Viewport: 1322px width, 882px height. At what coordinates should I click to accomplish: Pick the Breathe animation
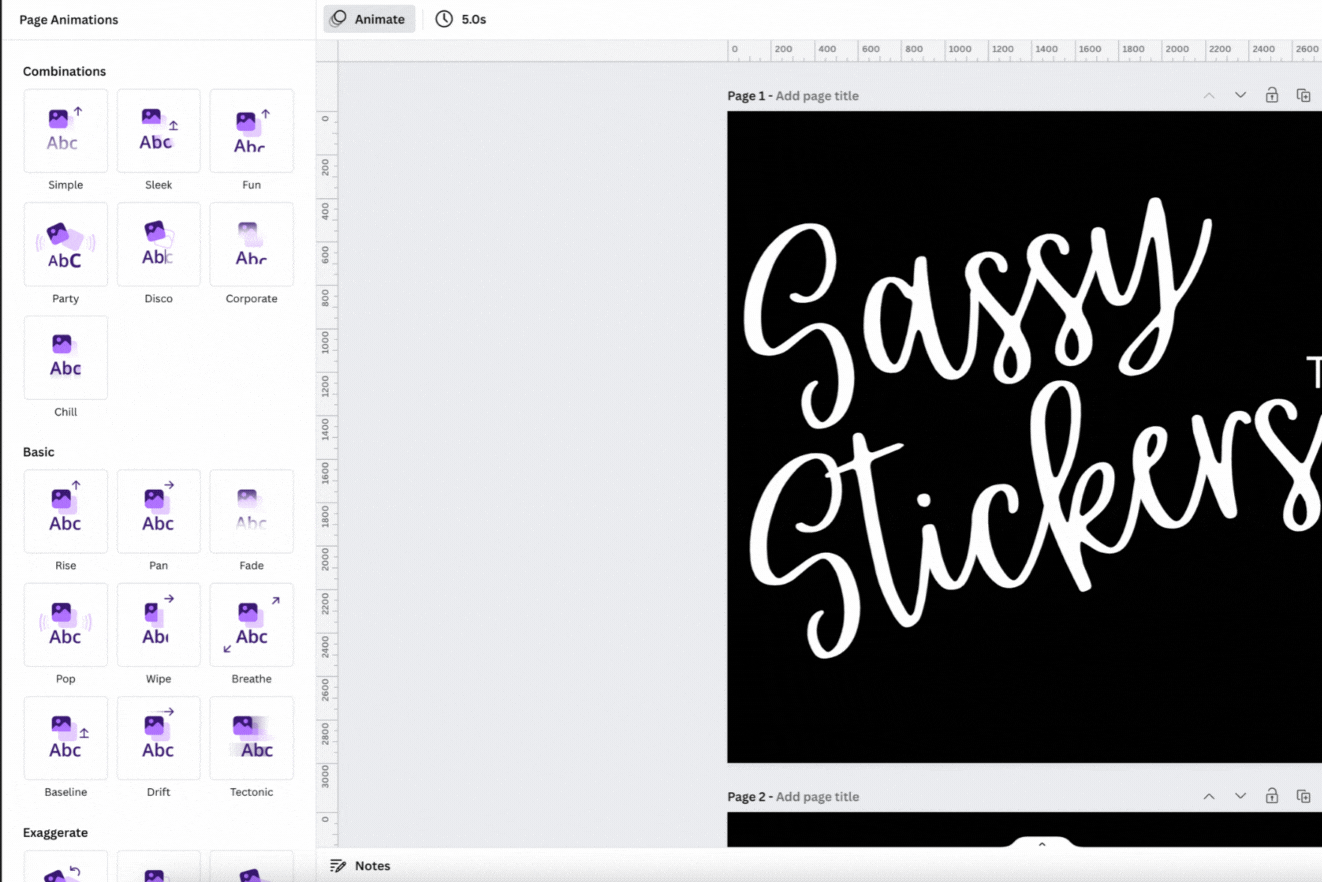[251, 625]
